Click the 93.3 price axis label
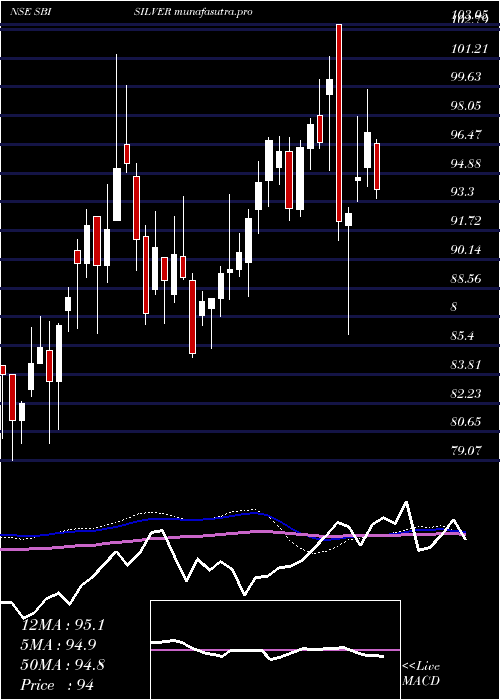Screen dimensions: 500x700 463,192
